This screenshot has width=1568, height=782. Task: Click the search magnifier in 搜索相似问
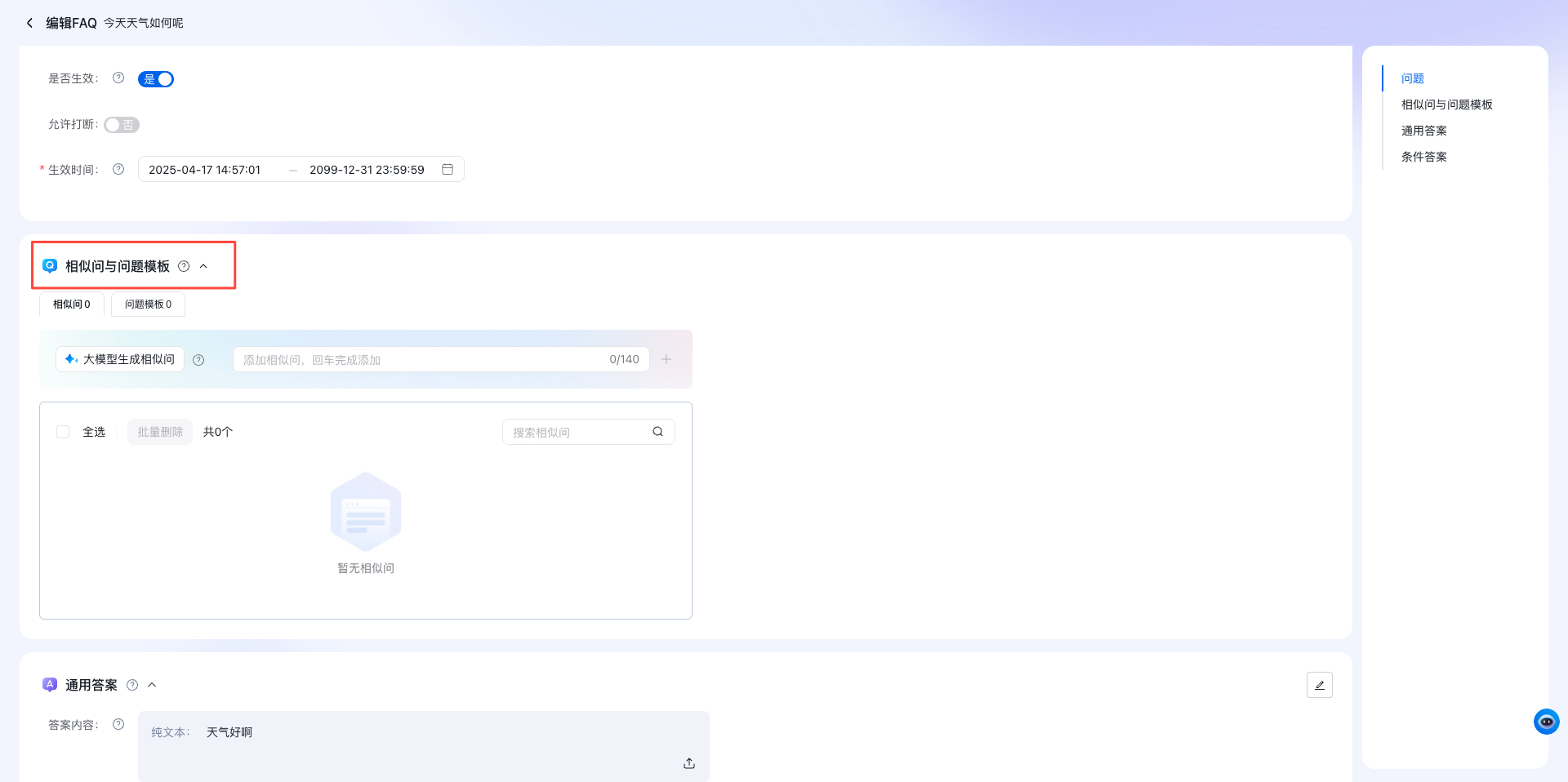[657, 432]
